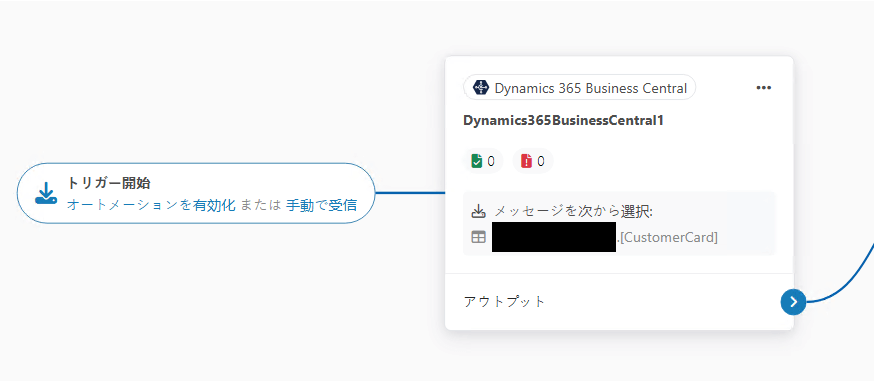874x381 pixels.
Task: Click the [CustomerCard] message source text
Action: point(669,237)
